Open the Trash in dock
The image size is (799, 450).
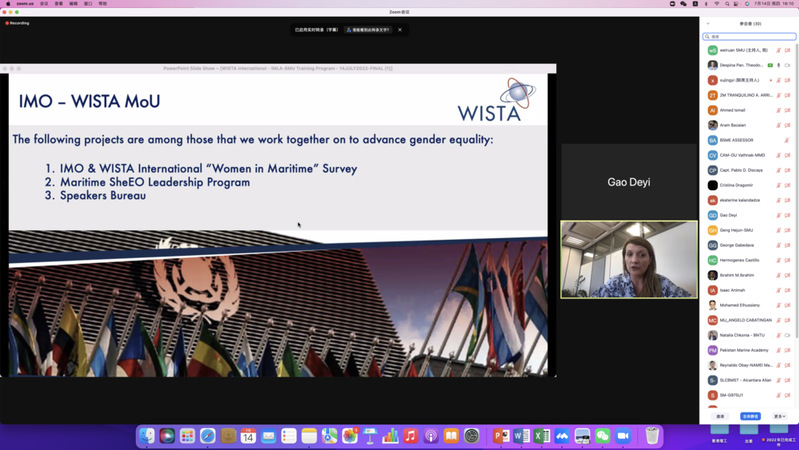(x=652, y=436)
